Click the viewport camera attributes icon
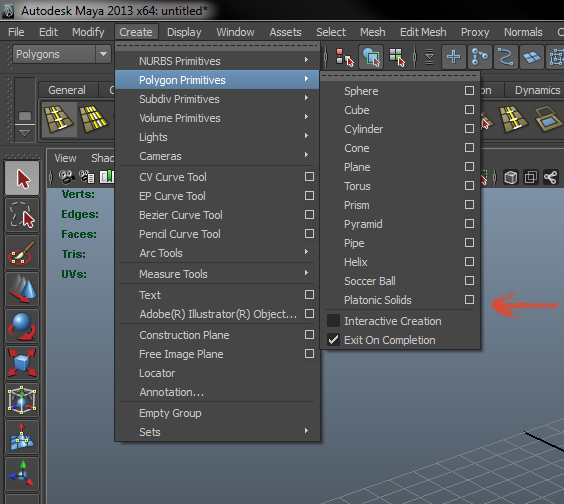The image size is (564, 504). 87,177
